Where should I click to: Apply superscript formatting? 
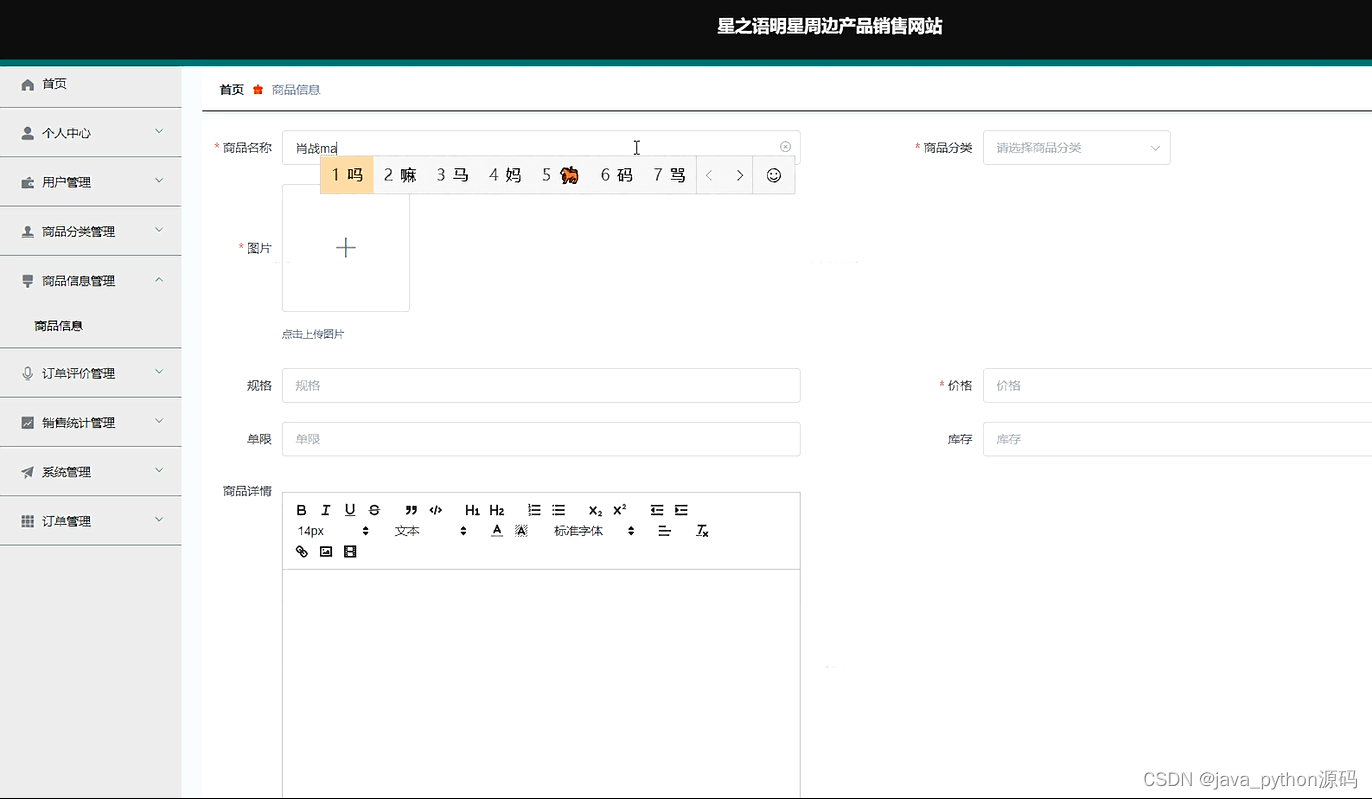(x=620, y=510)
